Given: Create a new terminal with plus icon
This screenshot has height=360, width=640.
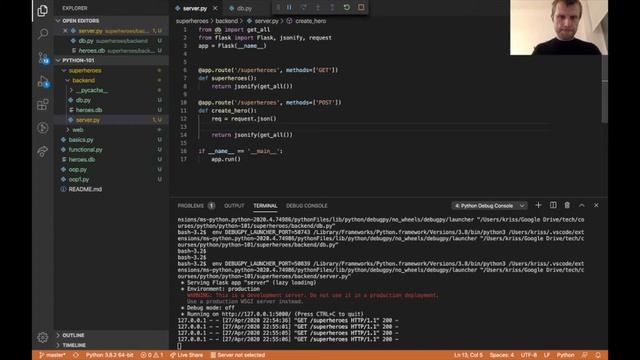Looking at the screenshot, I should coord(538,205).
